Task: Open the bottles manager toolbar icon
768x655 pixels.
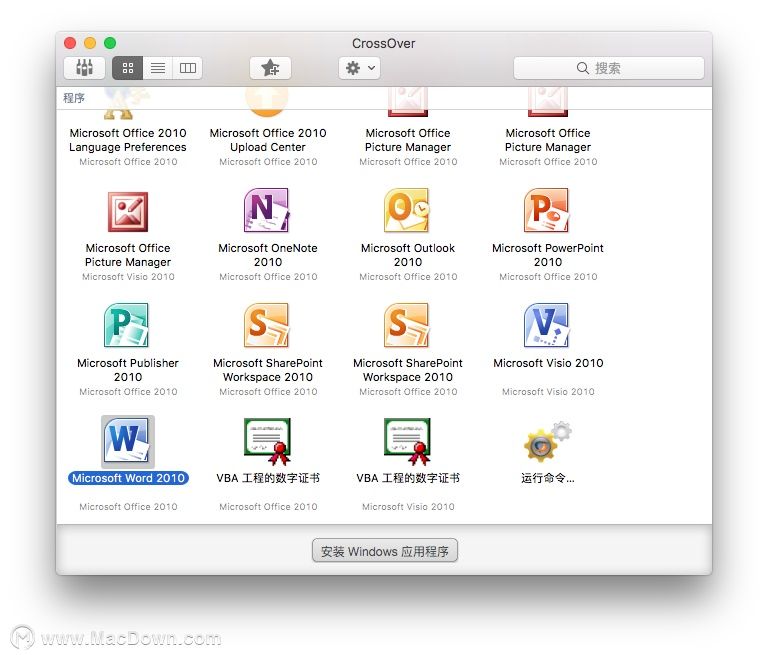Action: (x=84, y=68)
